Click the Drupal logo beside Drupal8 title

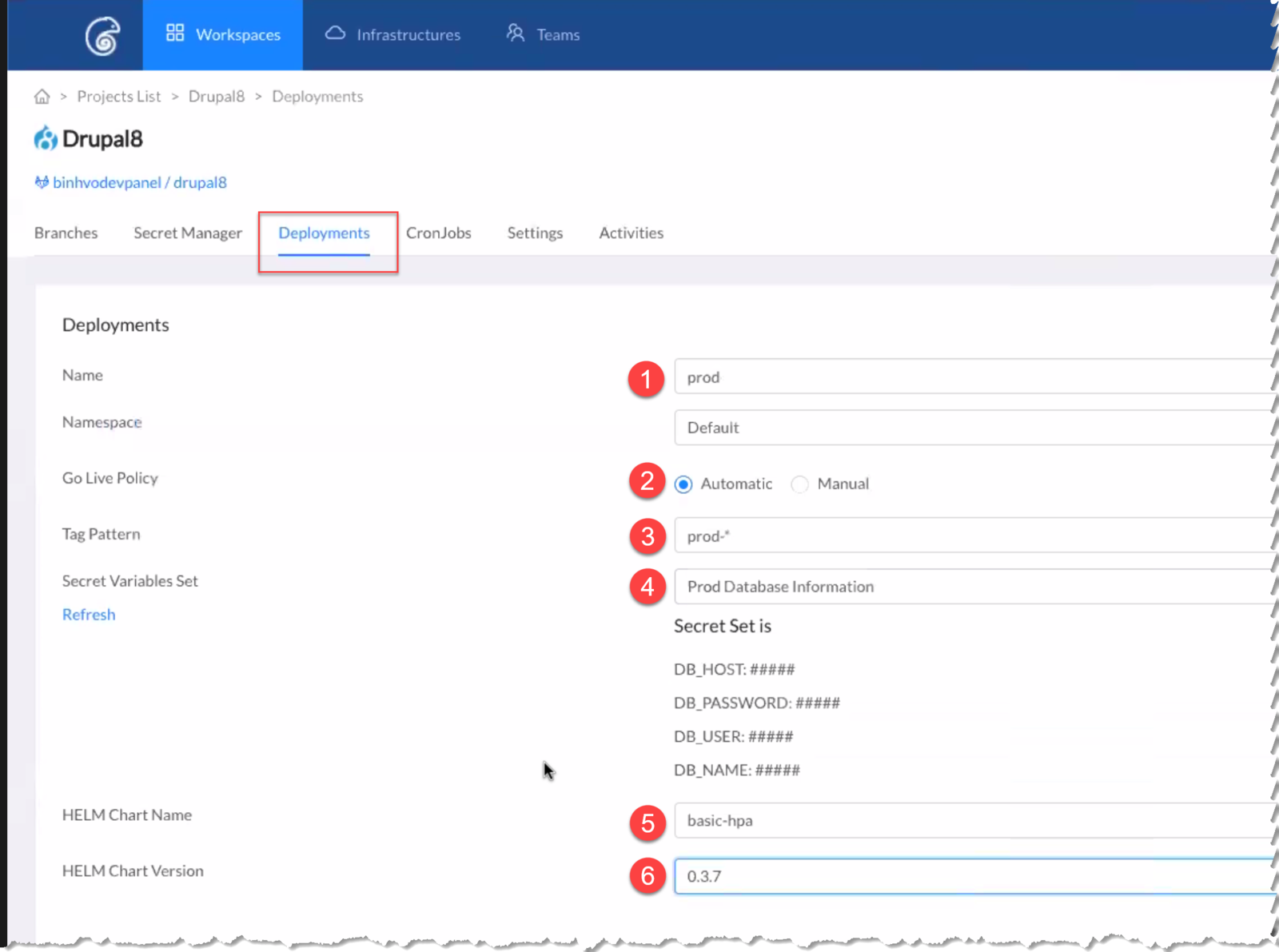[x=46, y=138]
